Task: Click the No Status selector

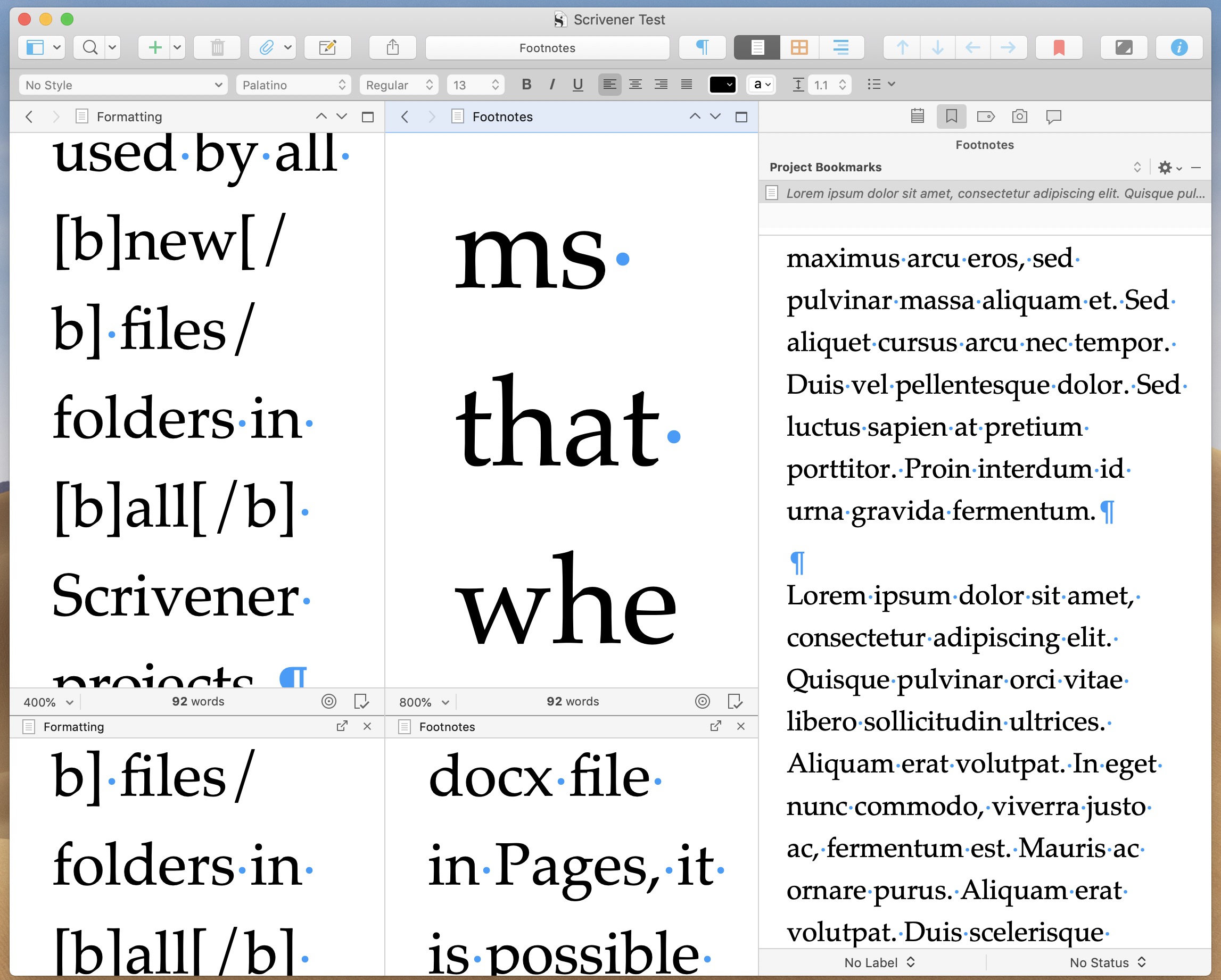Action: (x=1107, y=962)
